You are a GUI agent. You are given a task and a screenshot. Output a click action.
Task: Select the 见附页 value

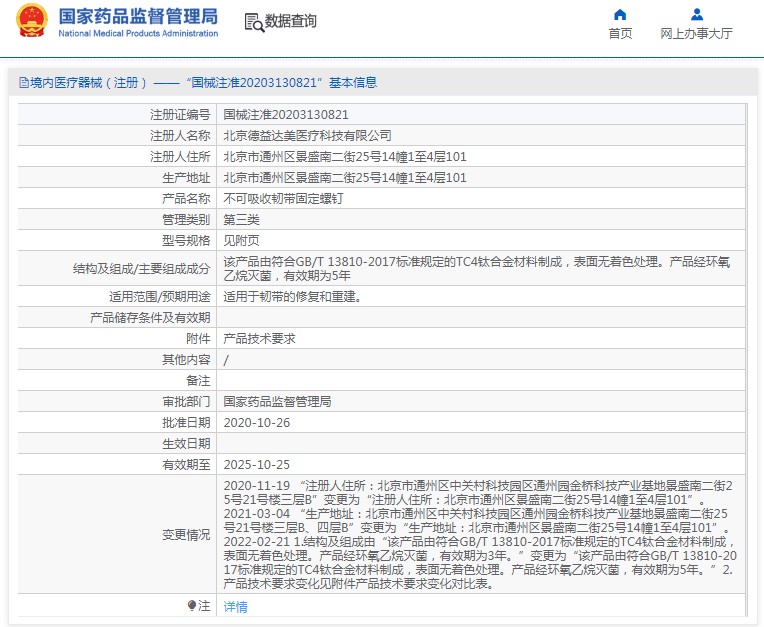(241, 240)
